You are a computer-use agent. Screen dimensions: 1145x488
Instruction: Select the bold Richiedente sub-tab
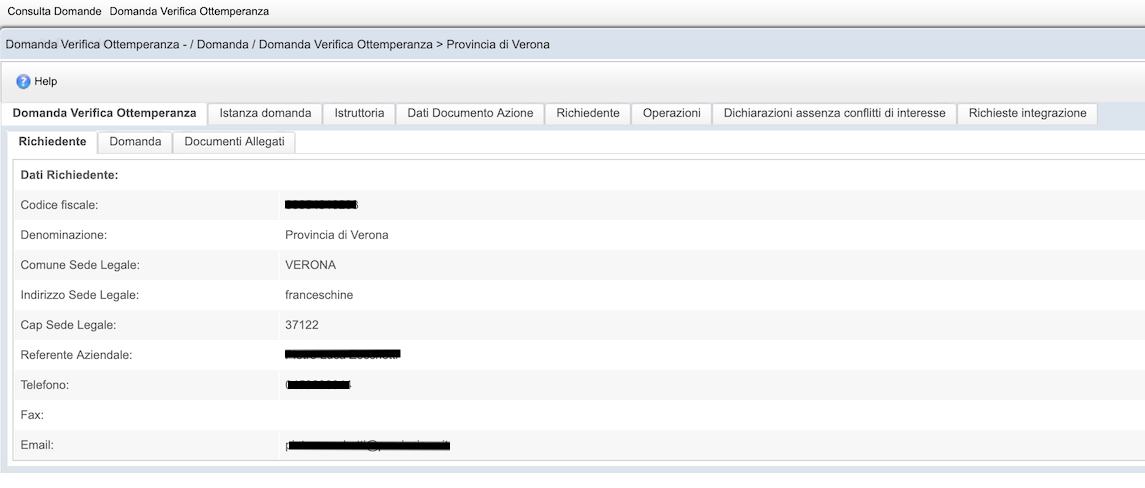pos(52,142)
